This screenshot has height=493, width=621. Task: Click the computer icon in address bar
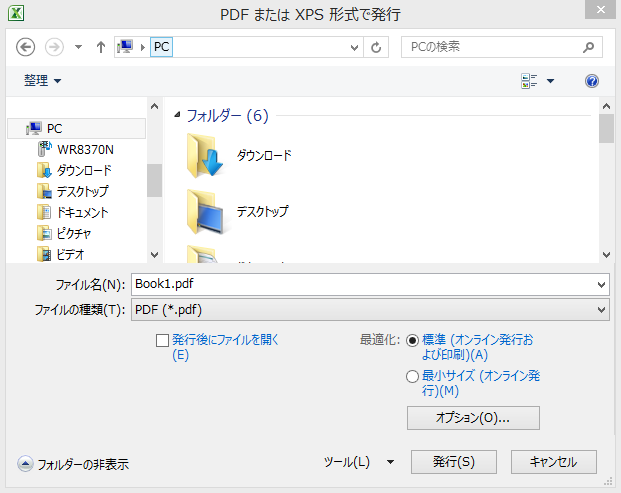click(126, 47)
